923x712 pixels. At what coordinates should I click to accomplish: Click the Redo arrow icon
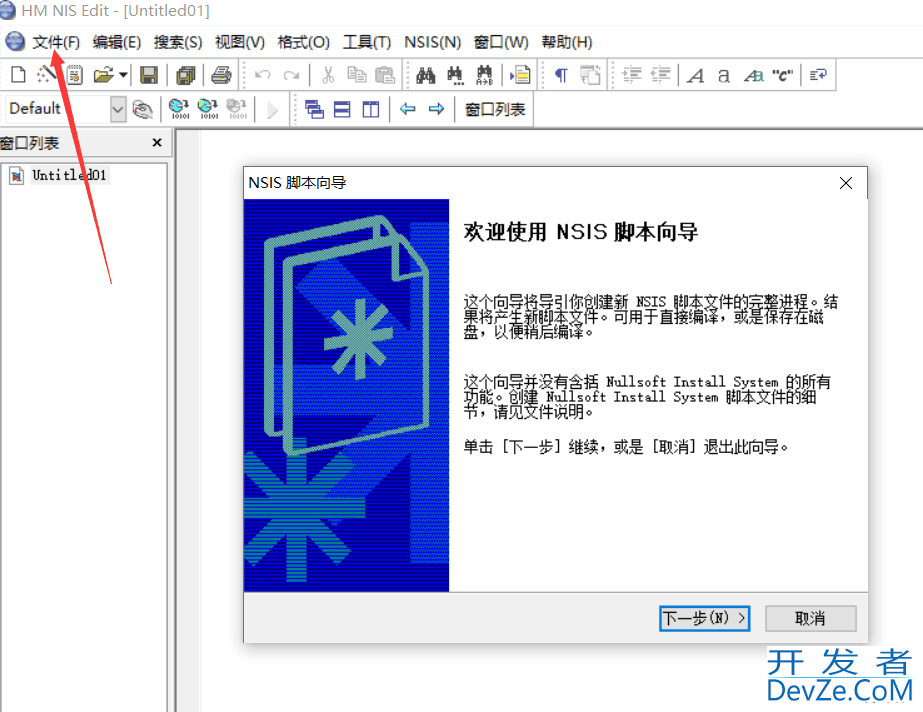click(x=291, y=75)
